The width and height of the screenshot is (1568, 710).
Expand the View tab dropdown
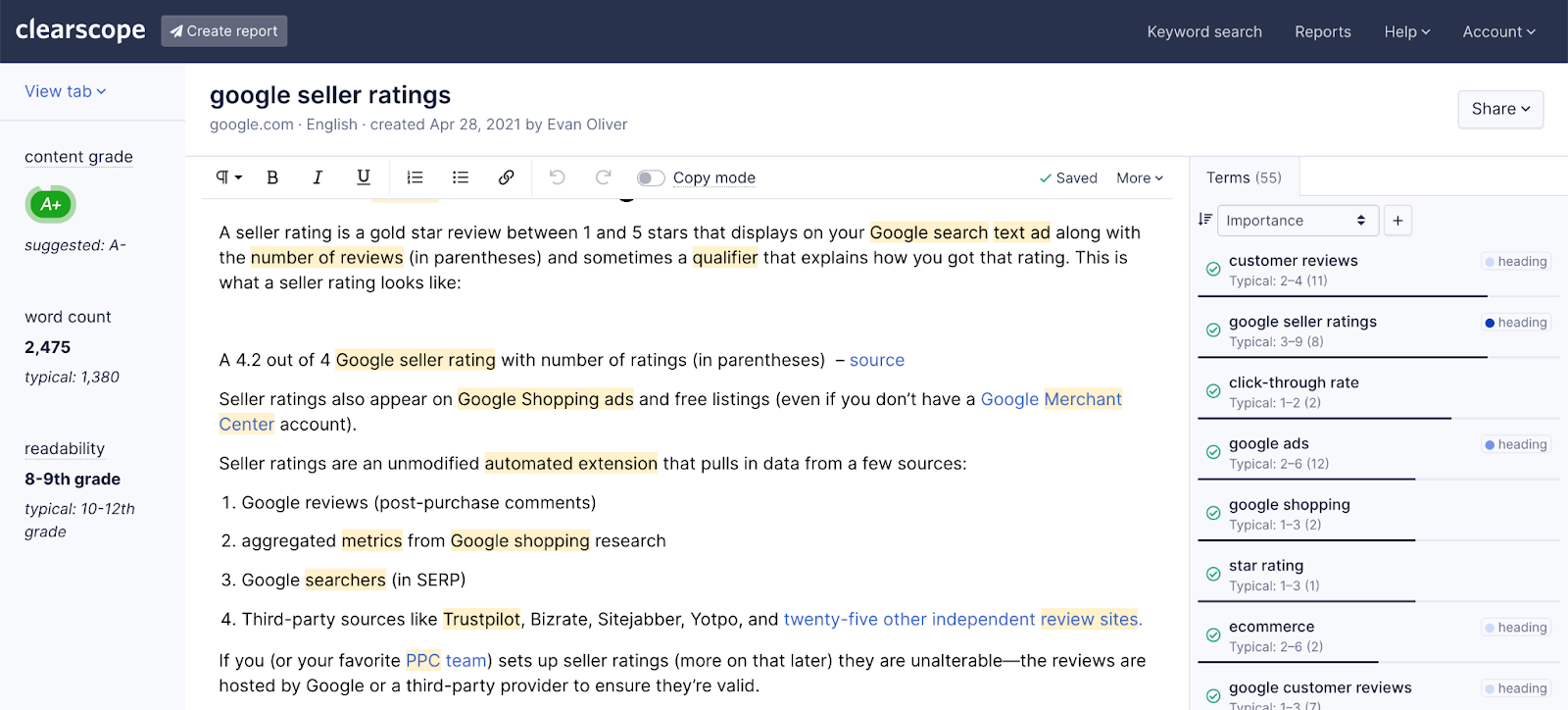[x=66, y=91]
